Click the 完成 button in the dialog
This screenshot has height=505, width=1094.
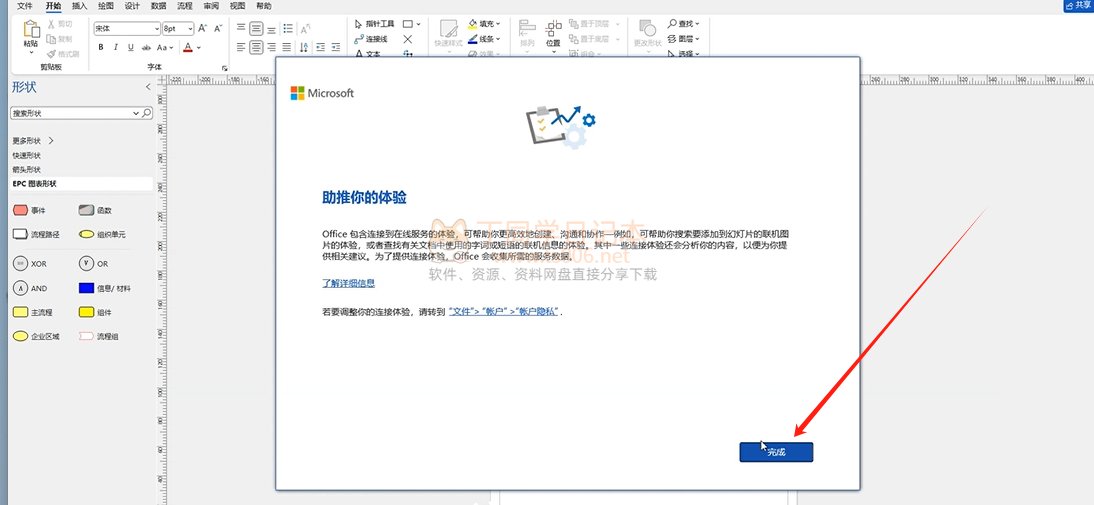[x=776, y=453]
